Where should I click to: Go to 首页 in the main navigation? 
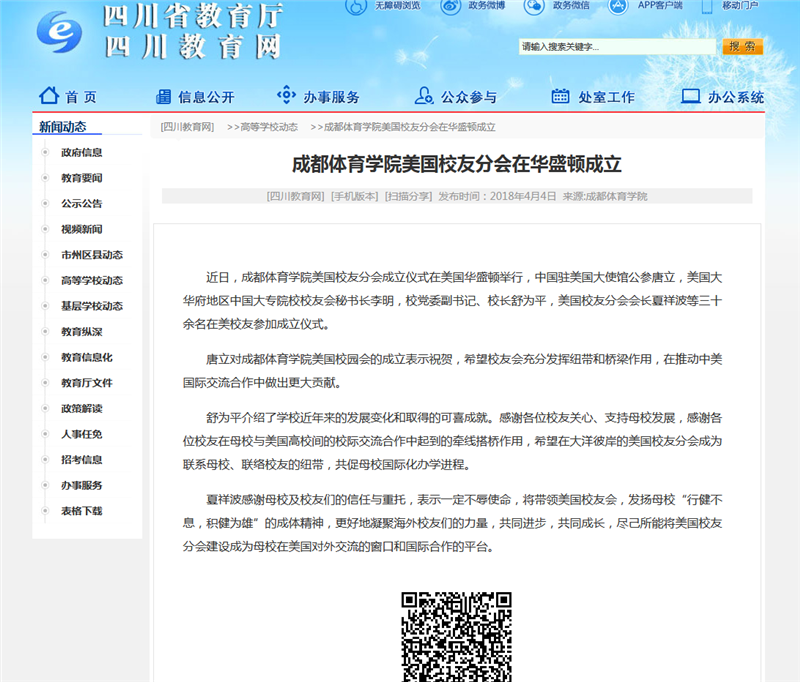point(81,97)
